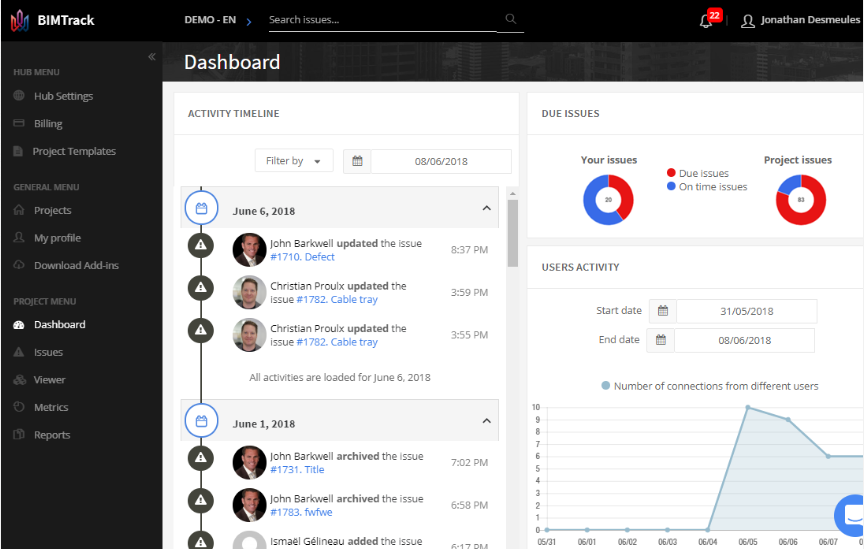Click the End date calendar icon

pyautogui.click(x=660, y=340)
